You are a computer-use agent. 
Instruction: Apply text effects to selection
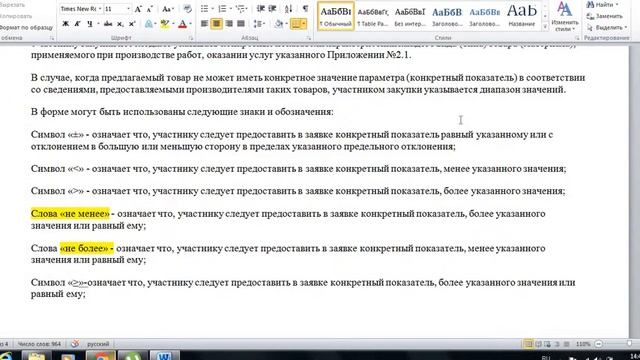pos(149,24)
